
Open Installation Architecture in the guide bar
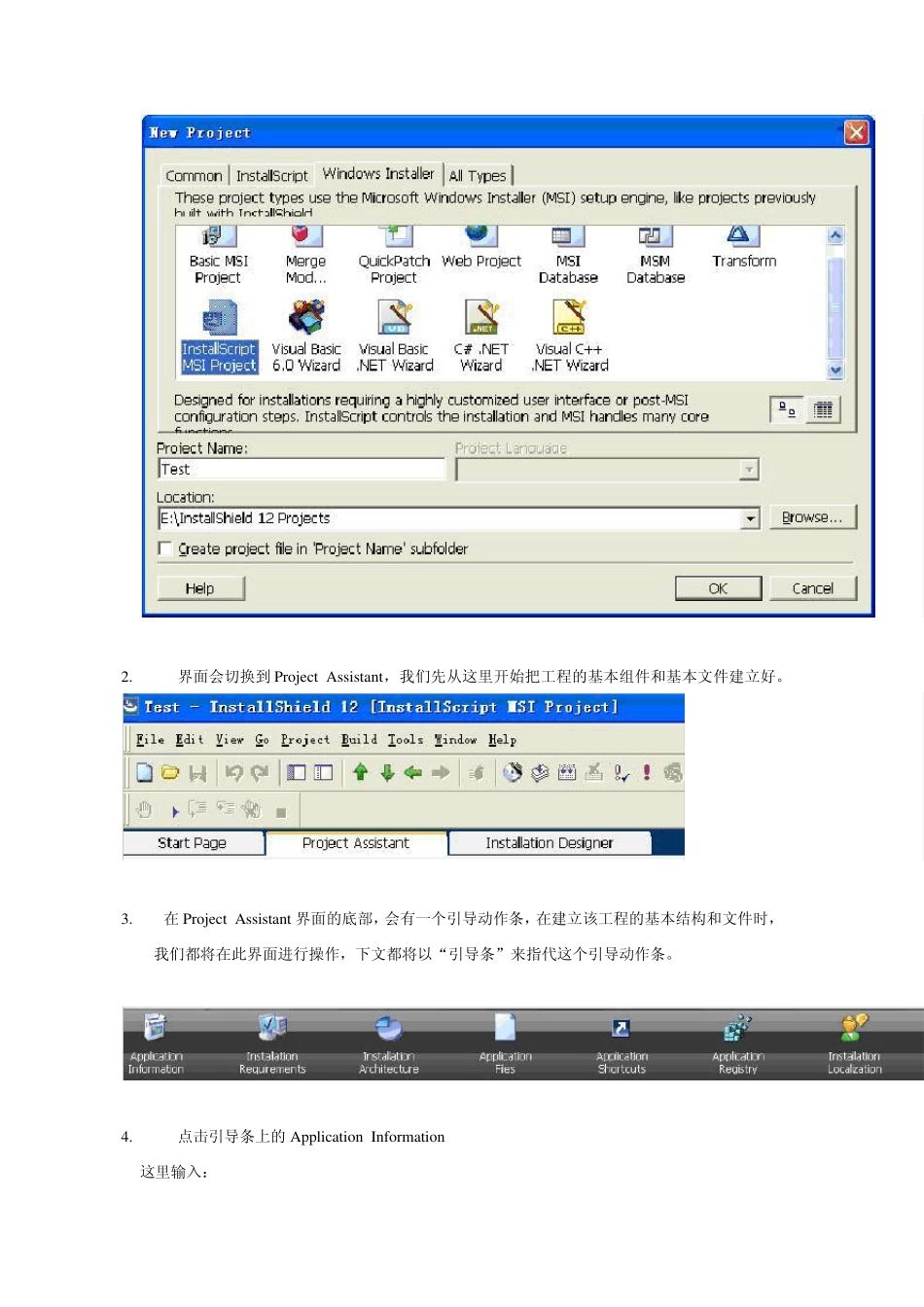tap(389, 1043)
